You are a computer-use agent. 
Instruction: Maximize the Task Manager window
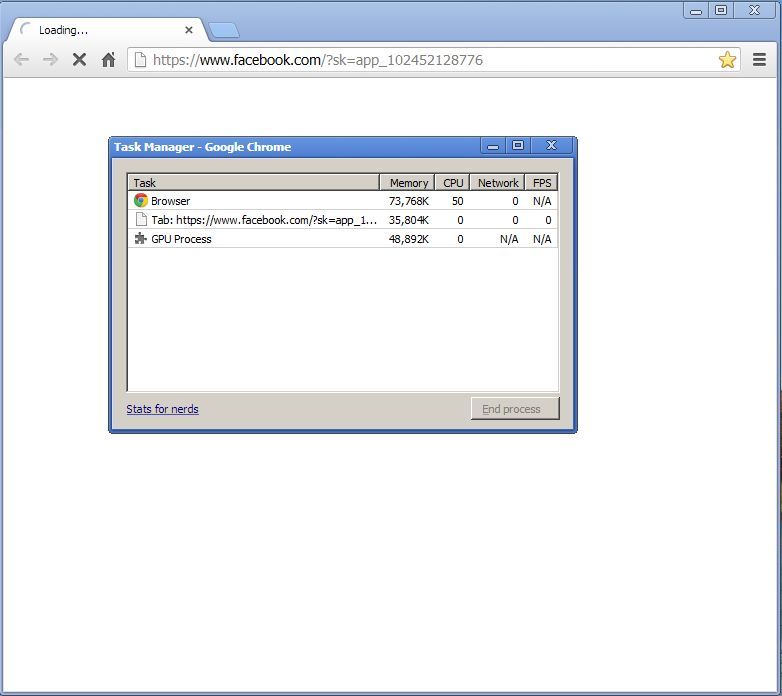pos(518,146)
